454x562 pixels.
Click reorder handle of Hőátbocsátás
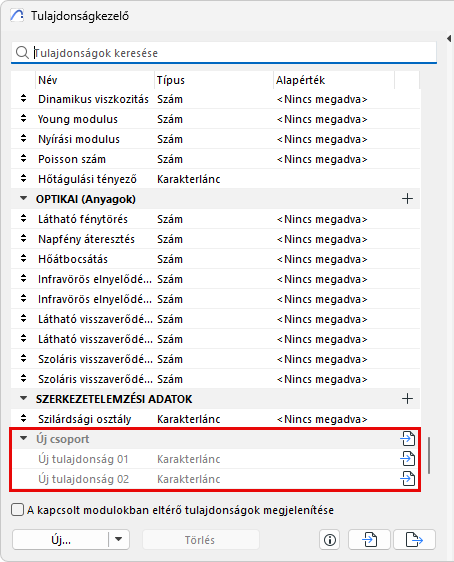[x=23, y=259]
